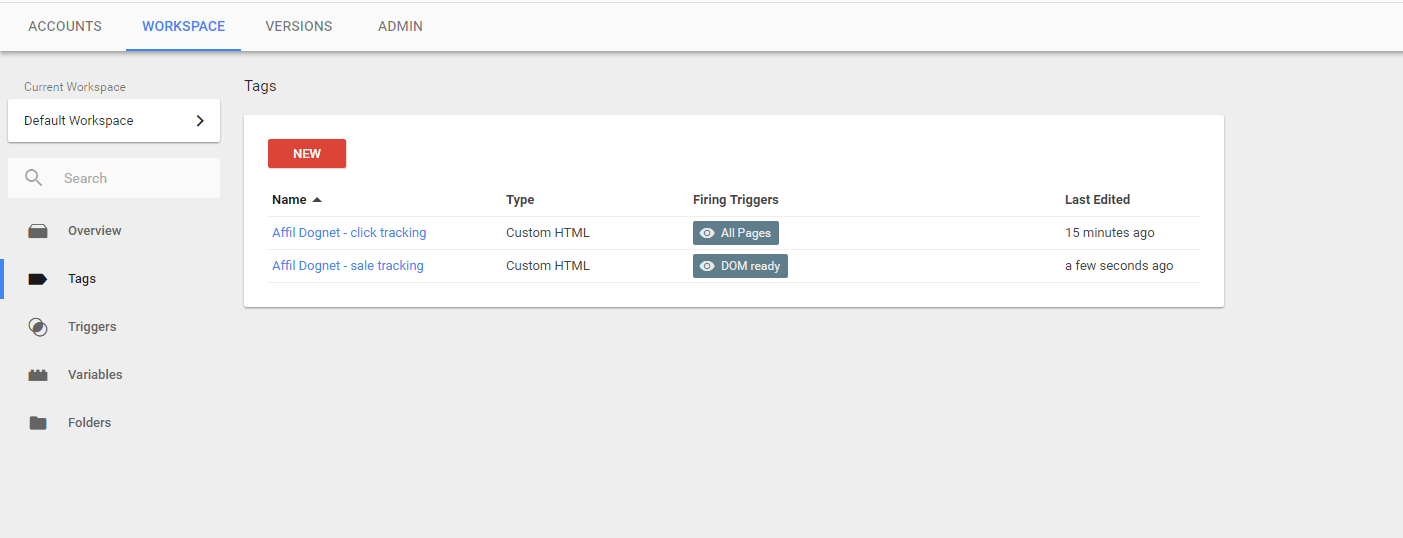Screen dimensions: 1403x538
Task: Click the Tags label icon in sidebar
Action: [38, 279]
